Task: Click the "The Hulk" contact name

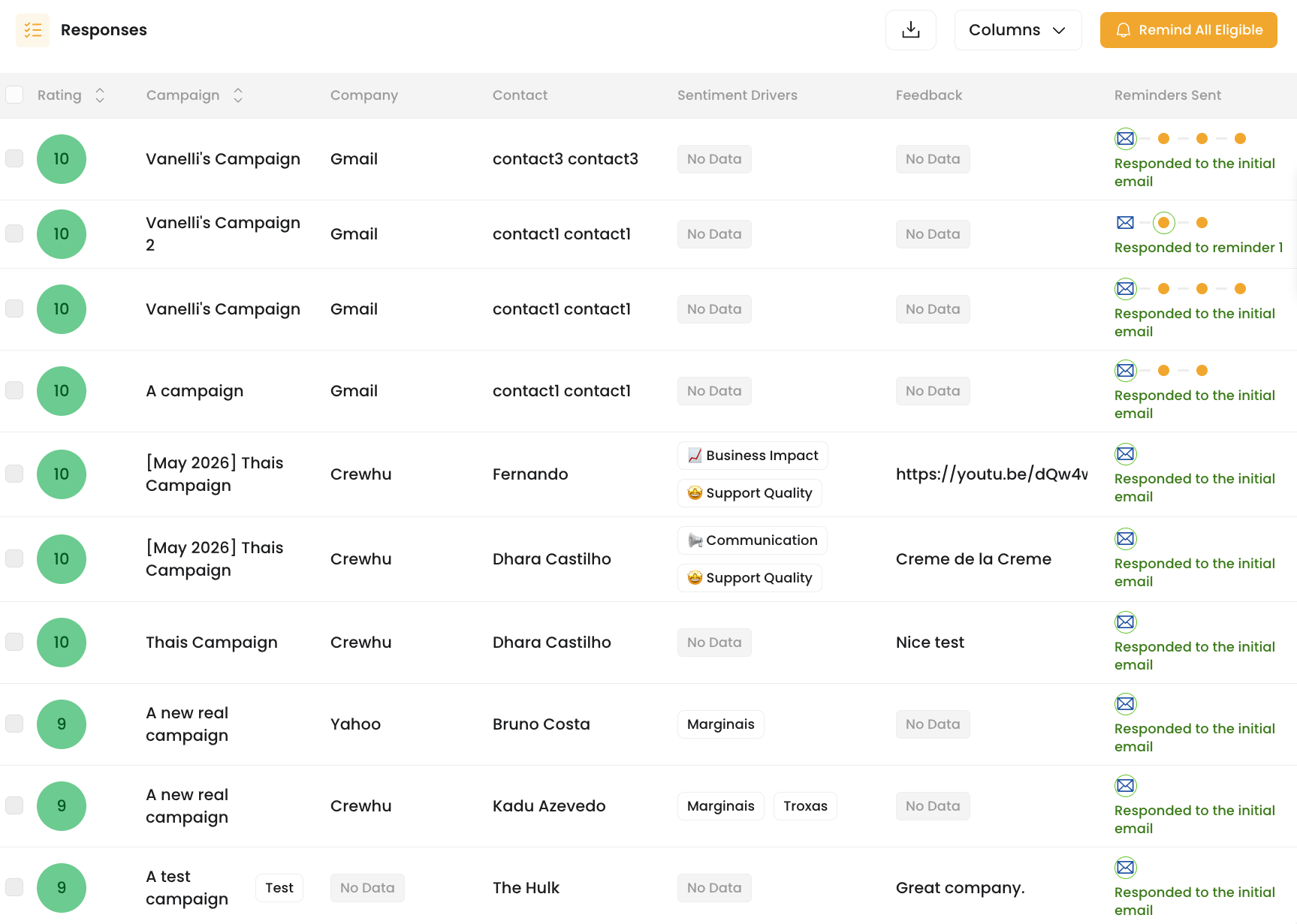Action: [x=526, y=888]
